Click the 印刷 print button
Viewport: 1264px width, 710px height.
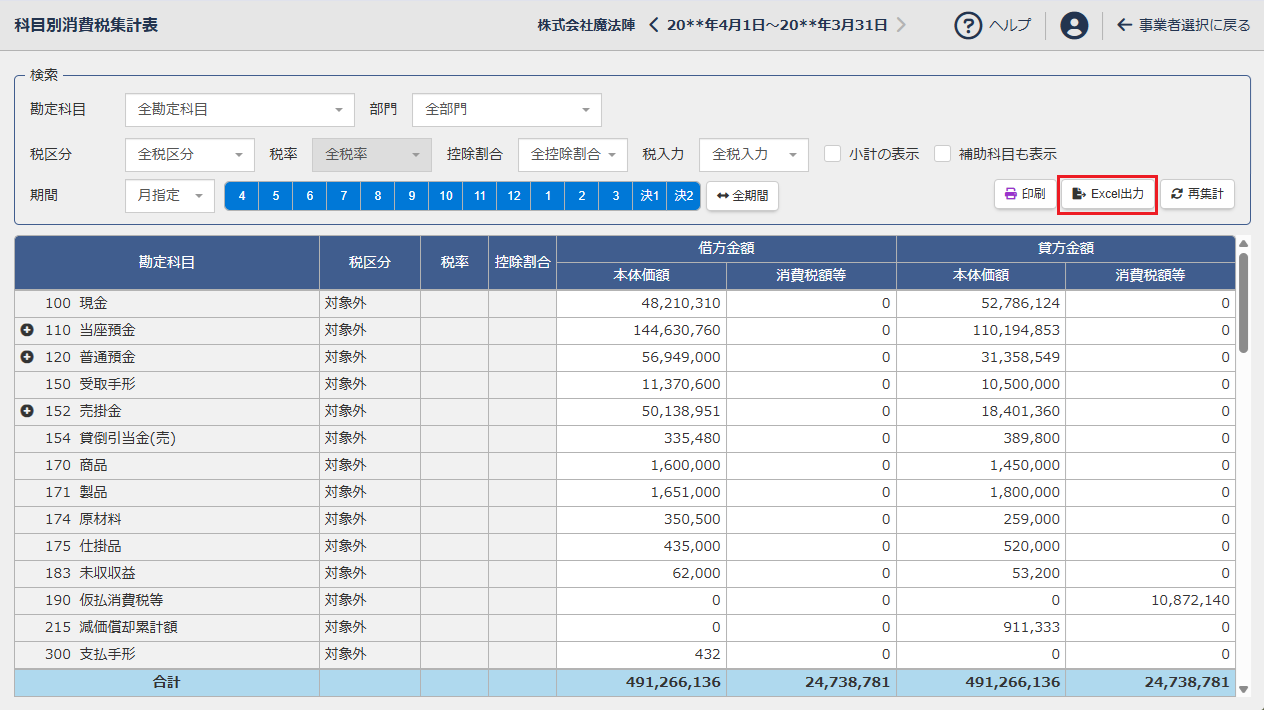(x=1025, y=194)
